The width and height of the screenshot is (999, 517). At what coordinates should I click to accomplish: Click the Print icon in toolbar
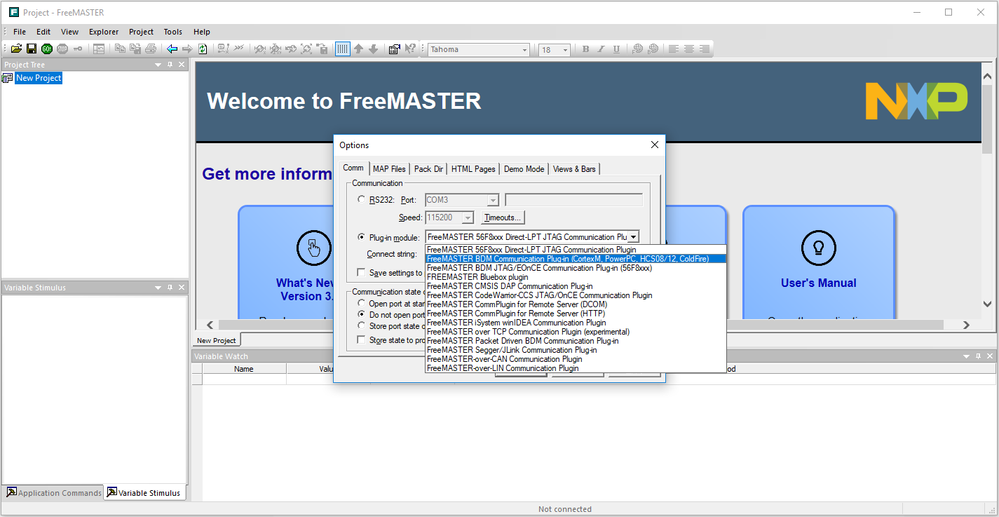[x=151, y=49]
